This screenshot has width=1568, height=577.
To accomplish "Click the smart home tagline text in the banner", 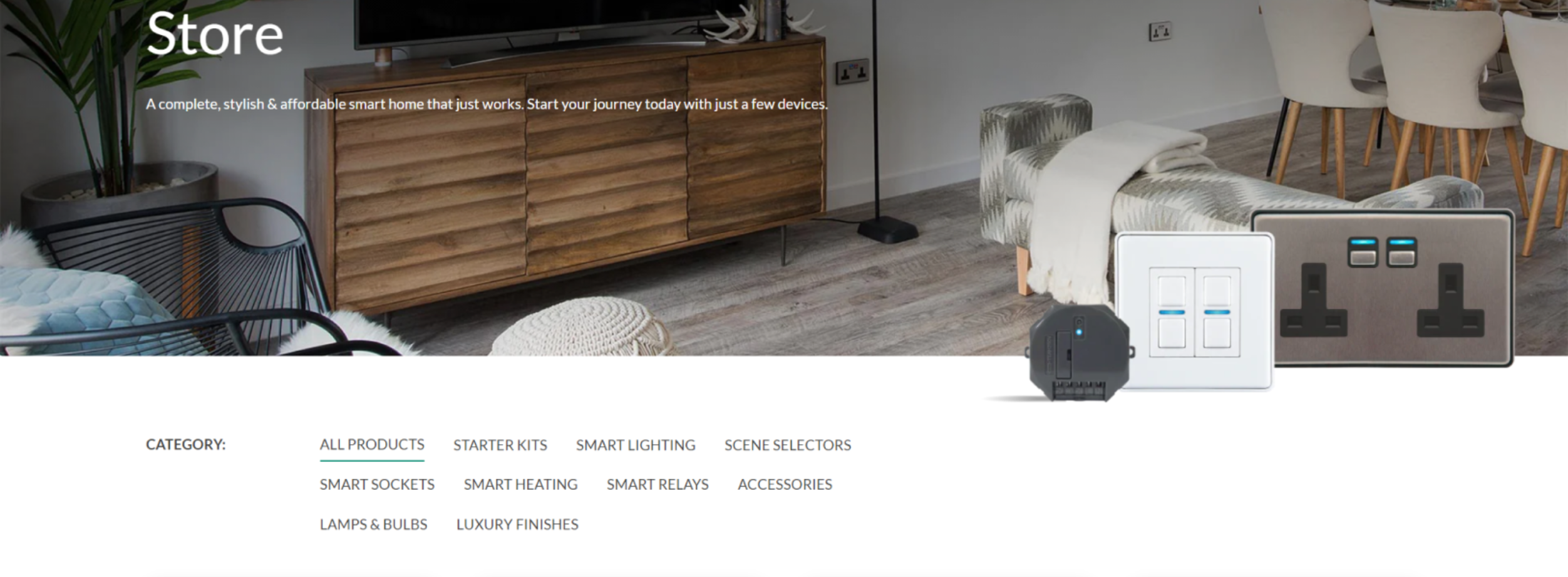I will click(x=487, y=104).
